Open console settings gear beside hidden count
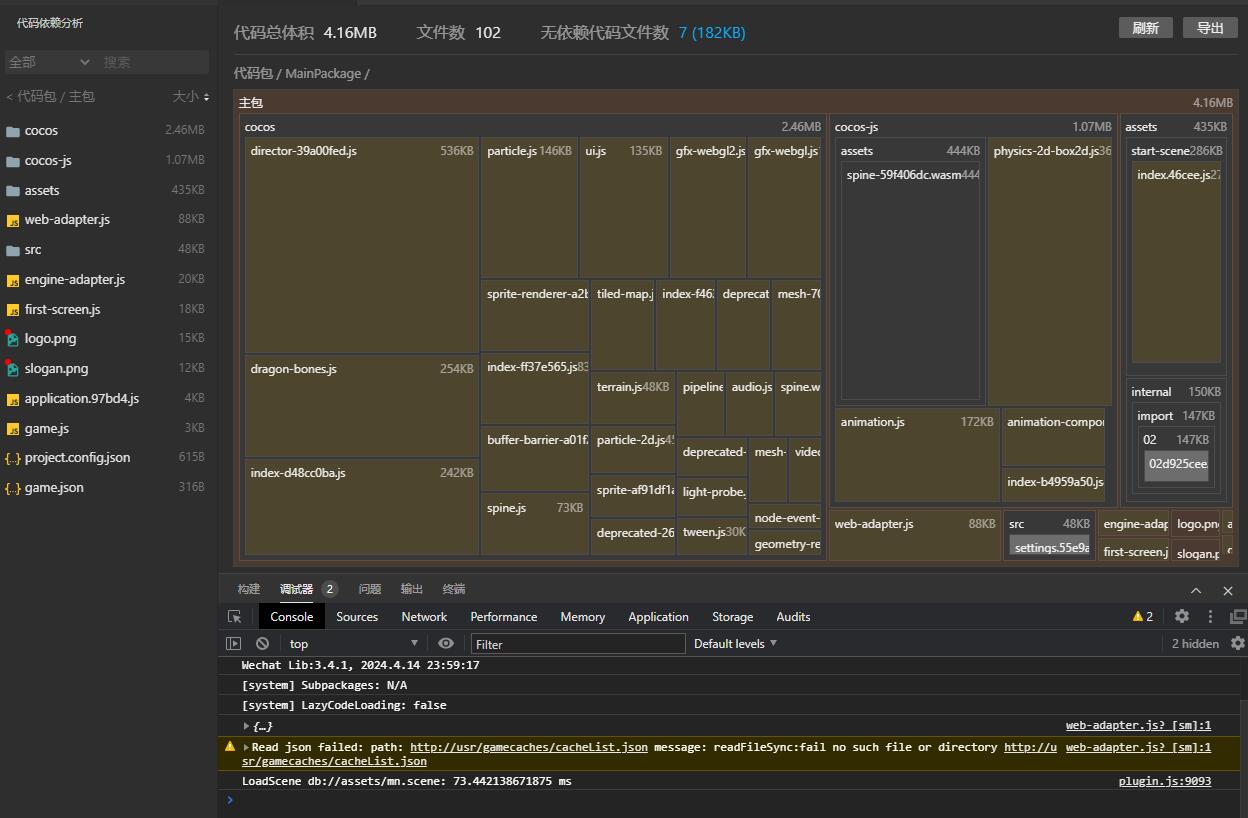 [1238, 644]
